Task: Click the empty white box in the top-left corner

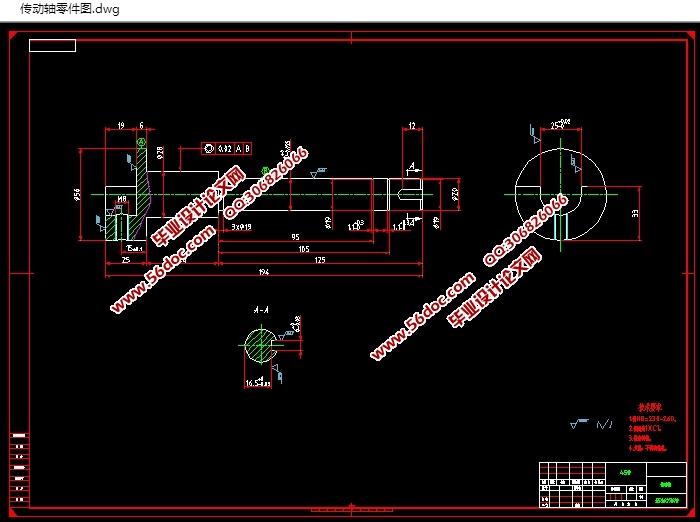Action: point(53,46)
